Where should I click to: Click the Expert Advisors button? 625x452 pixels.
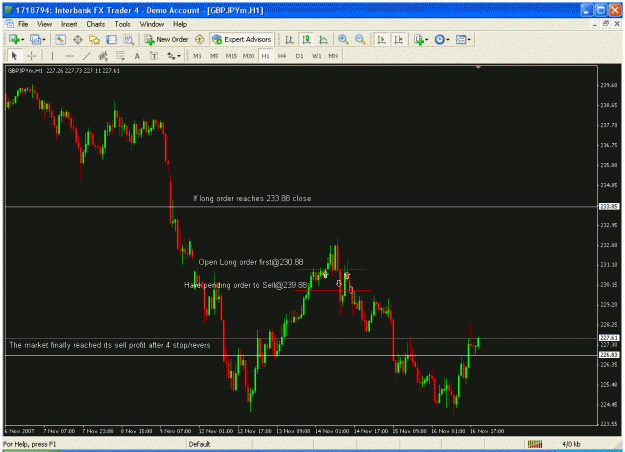click(x=242, y=39)
